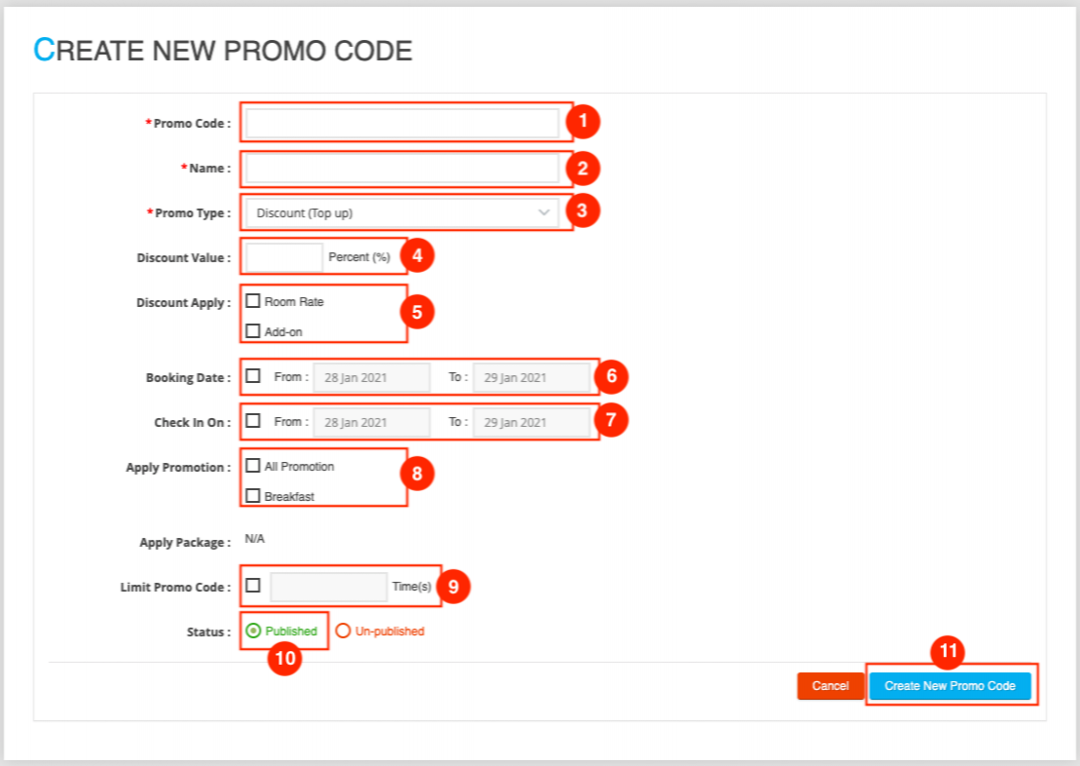
Task: Toggle the Check In On checkbox
Action: pos(253,421)
